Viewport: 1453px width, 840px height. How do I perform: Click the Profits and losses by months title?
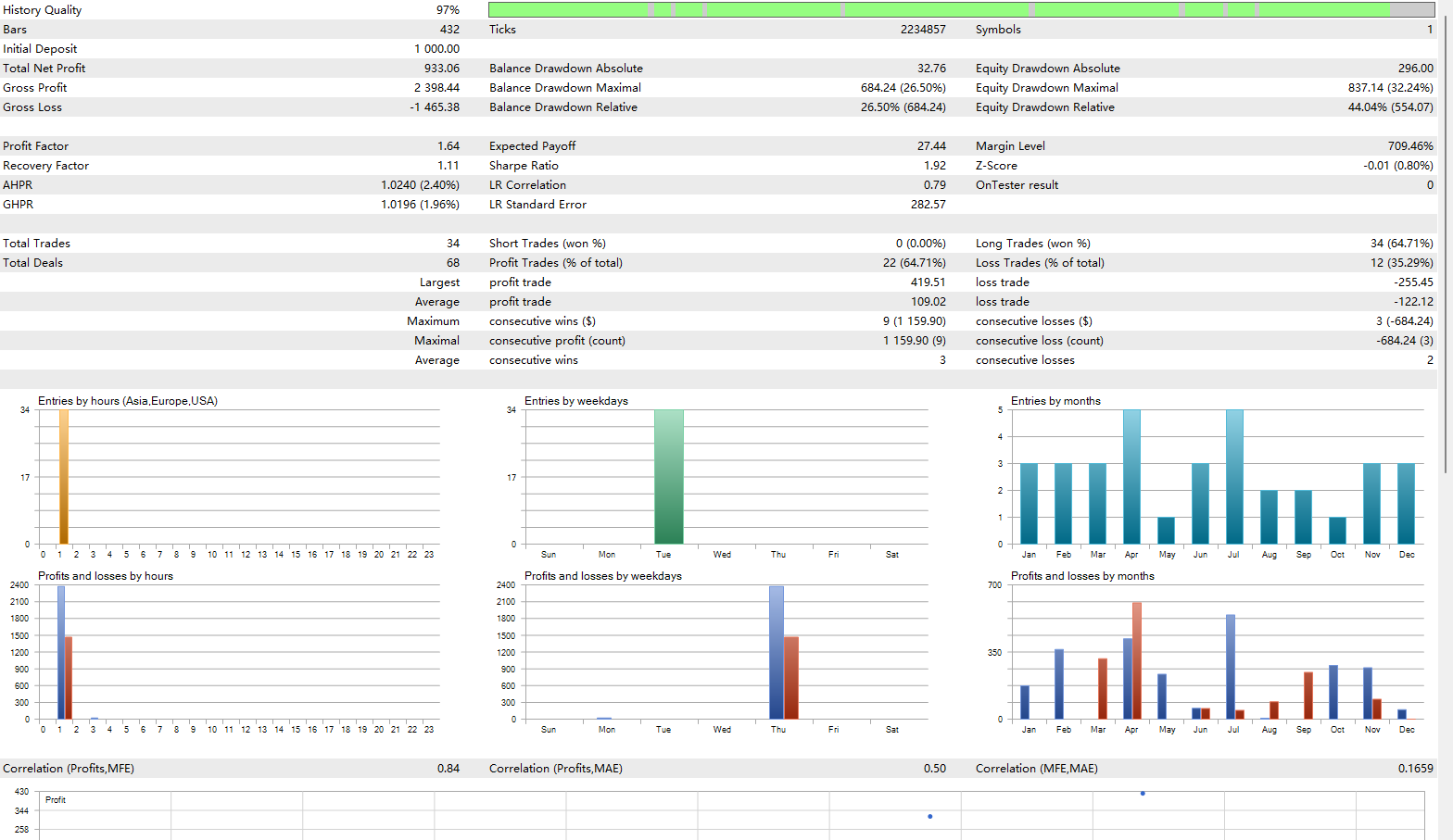(1082, 576)
